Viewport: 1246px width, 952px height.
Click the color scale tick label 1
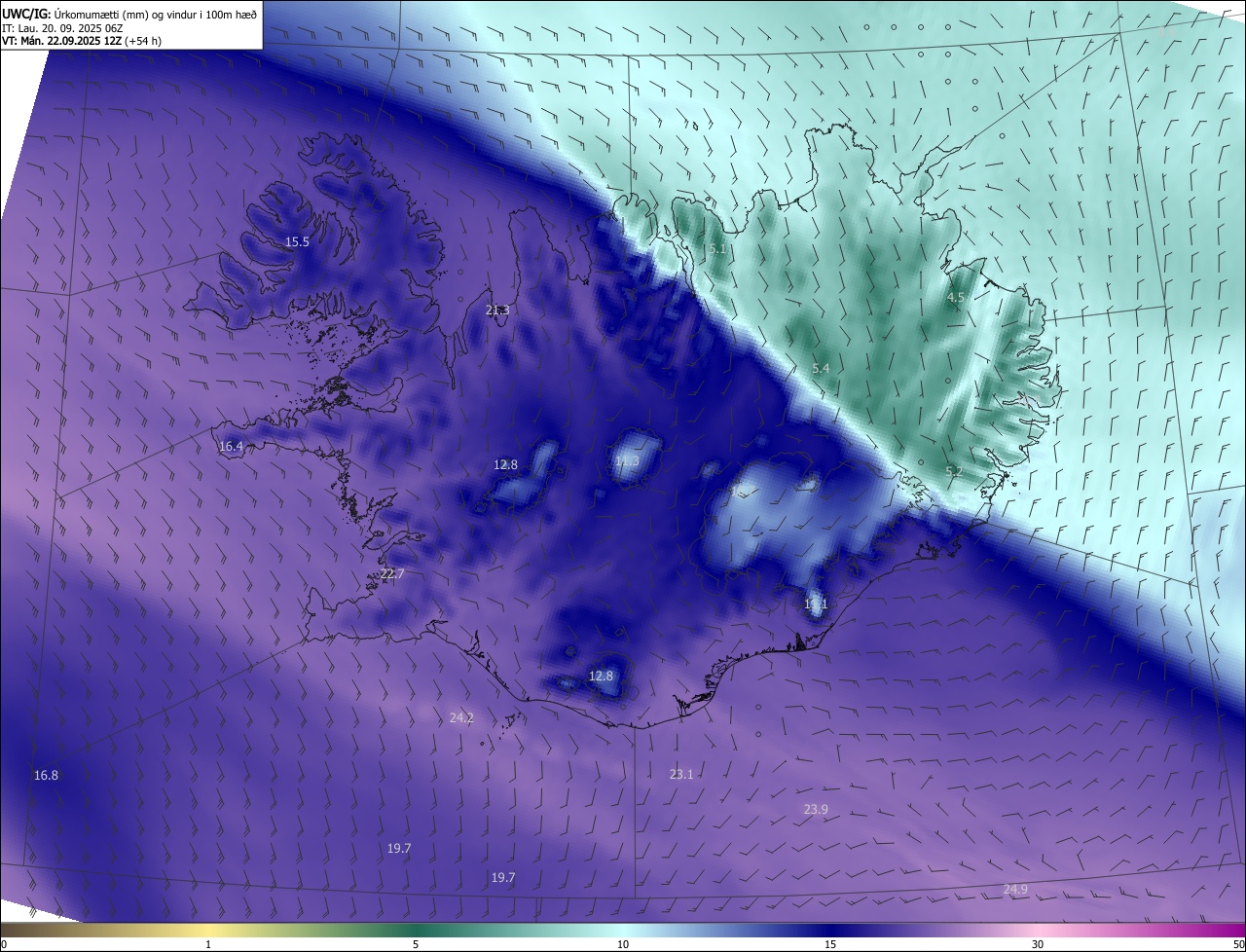tap(208, 944)
